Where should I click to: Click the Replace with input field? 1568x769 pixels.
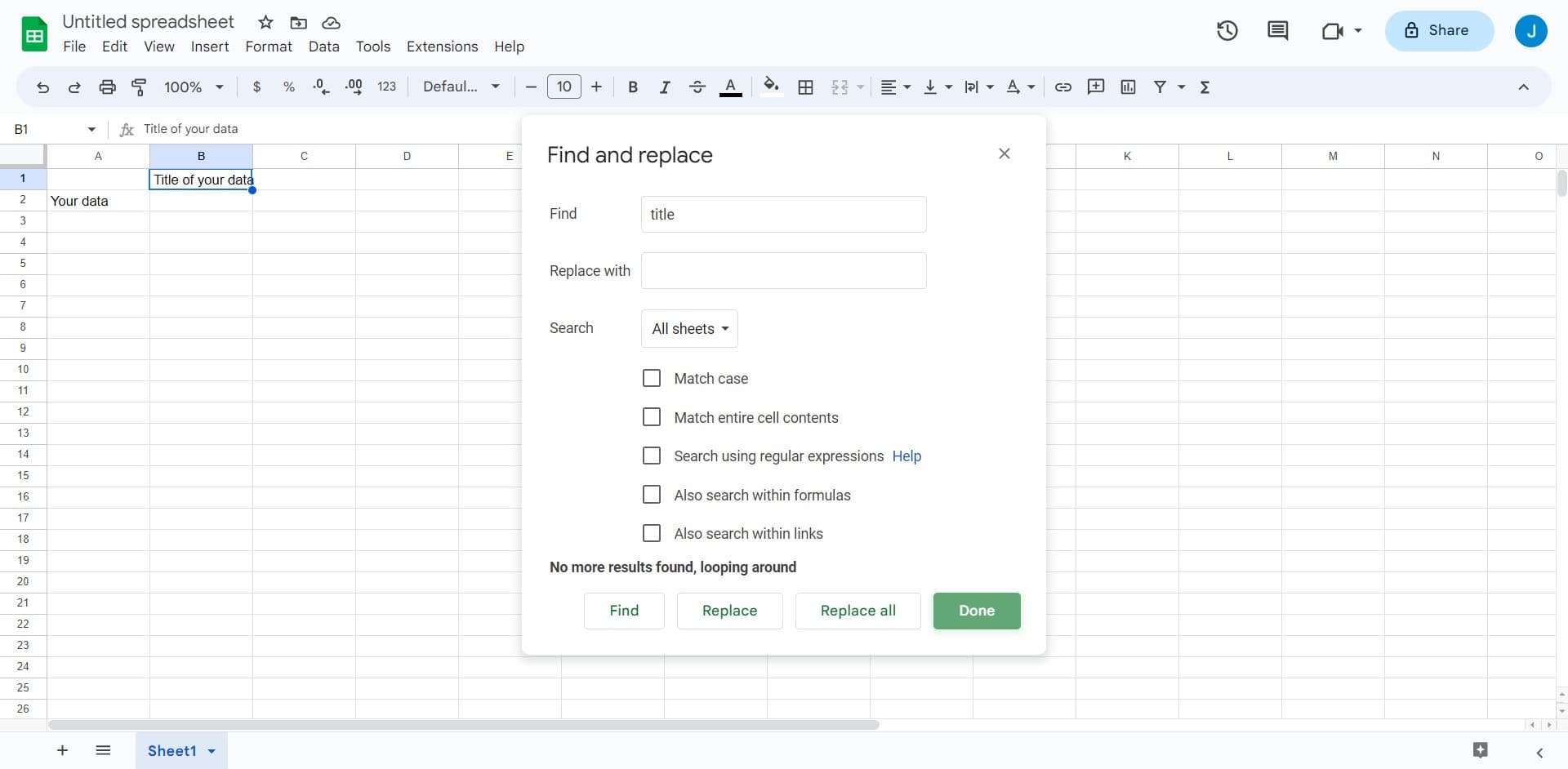point(783,270)
